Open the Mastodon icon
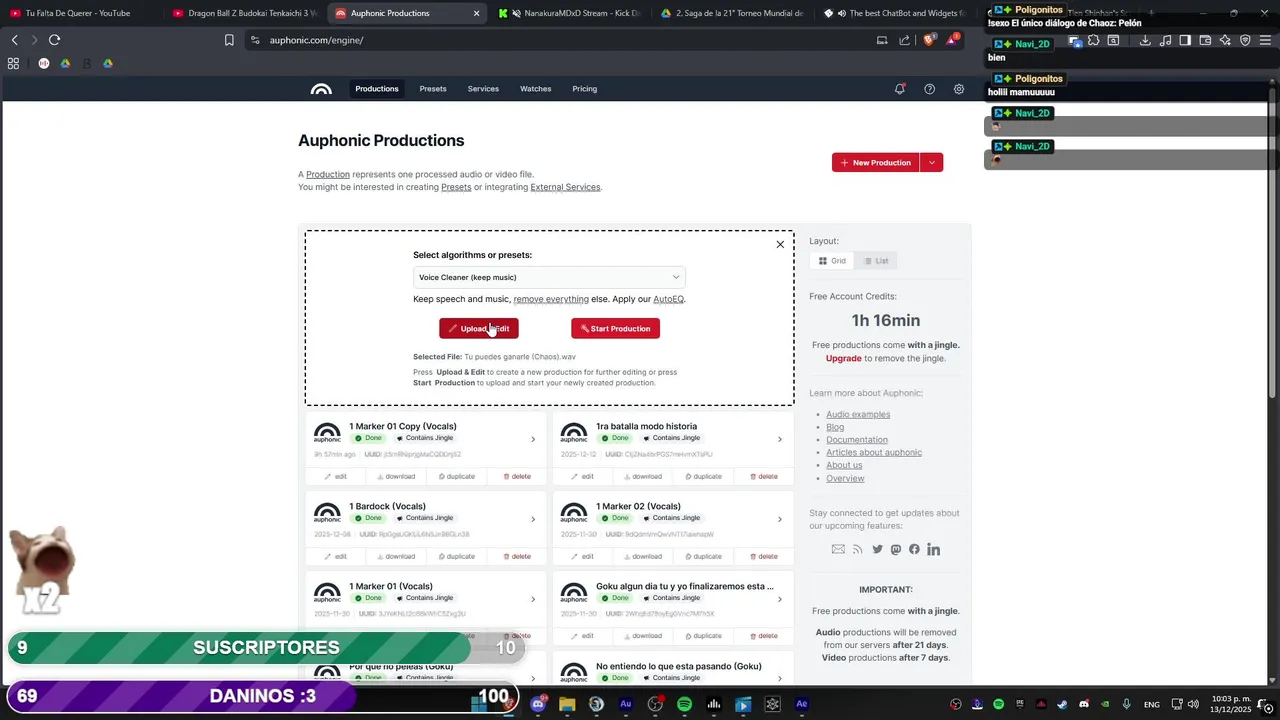This screenshot has width=1280, height=720. (896, 549)
